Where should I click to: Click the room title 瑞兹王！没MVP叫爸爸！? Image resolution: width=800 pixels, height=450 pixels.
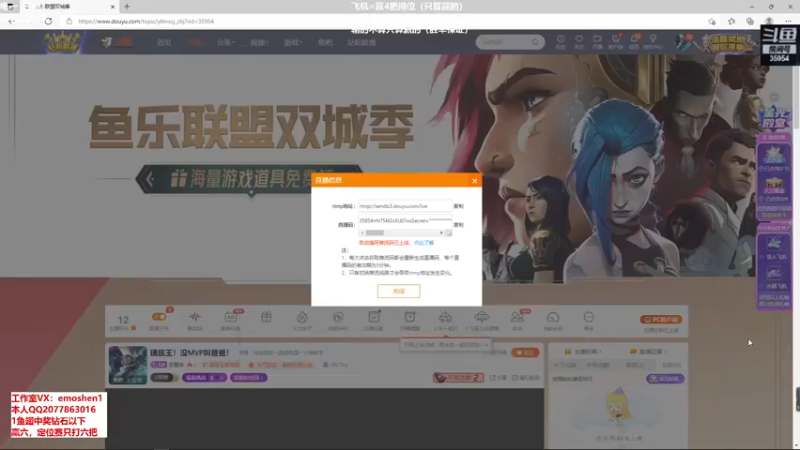[x=190, y=353]
